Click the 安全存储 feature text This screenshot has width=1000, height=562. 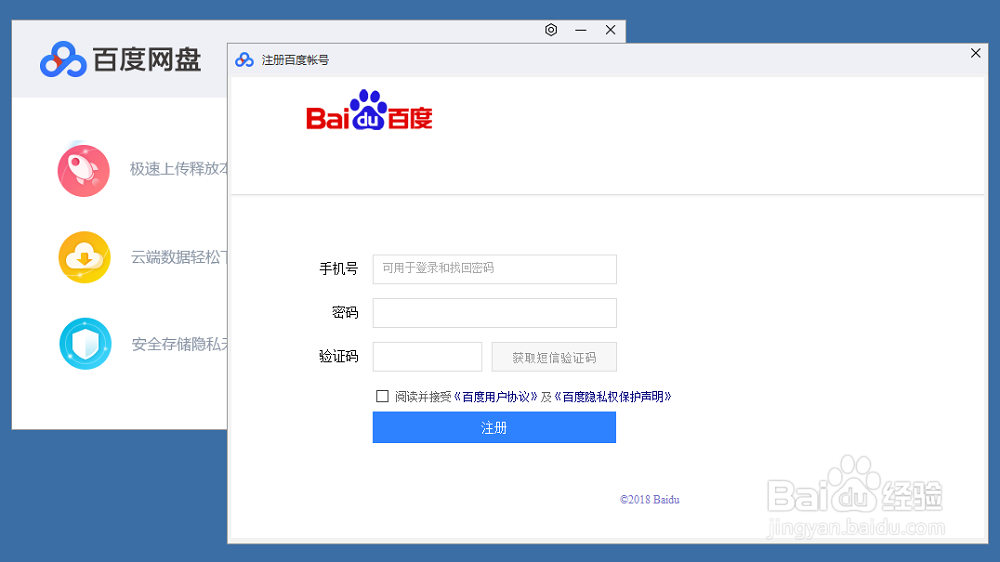pyautogui.click(x=180, y=344)
